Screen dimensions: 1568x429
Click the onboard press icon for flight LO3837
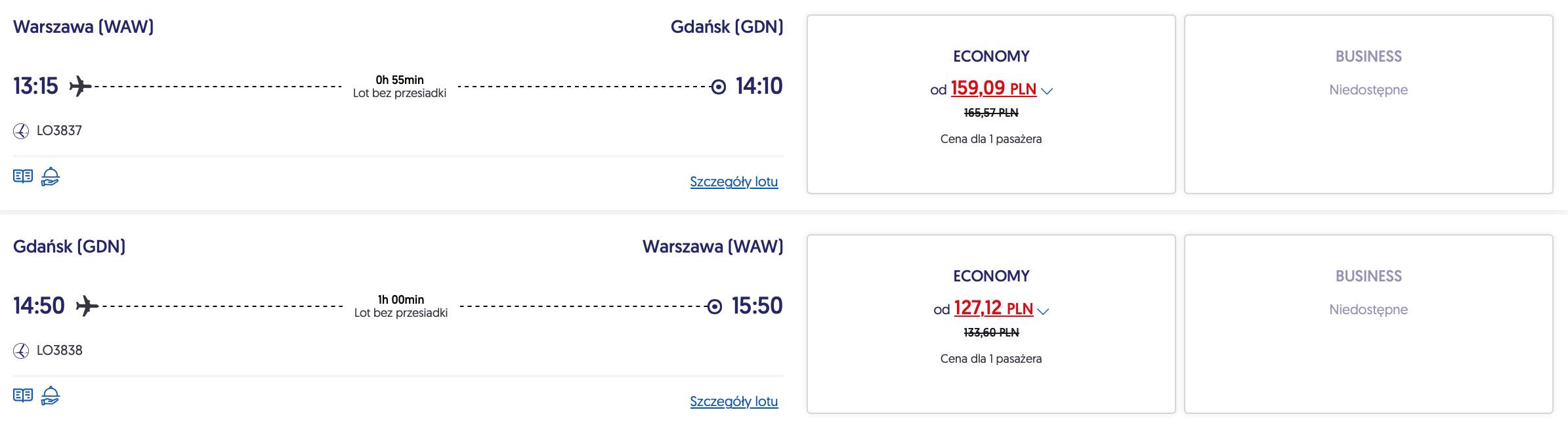[23, 176]
